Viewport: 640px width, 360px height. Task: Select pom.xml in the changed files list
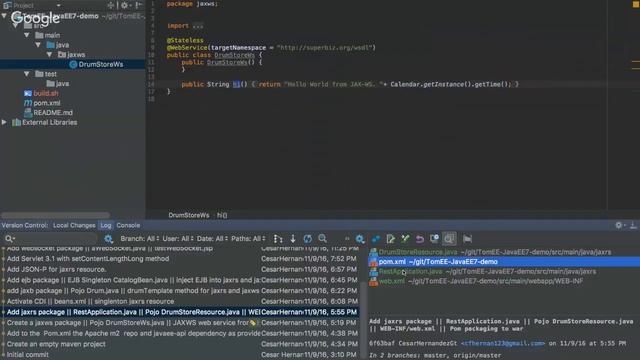pyautogui.click(x=504, y=262)
